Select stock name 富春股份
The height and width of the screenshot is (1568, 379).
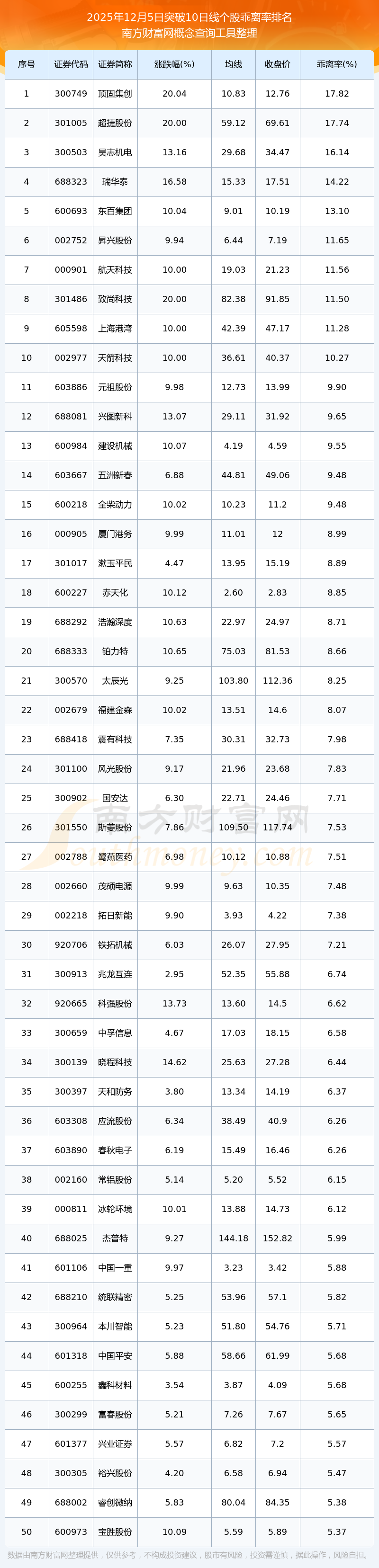tap(115, 1414)
